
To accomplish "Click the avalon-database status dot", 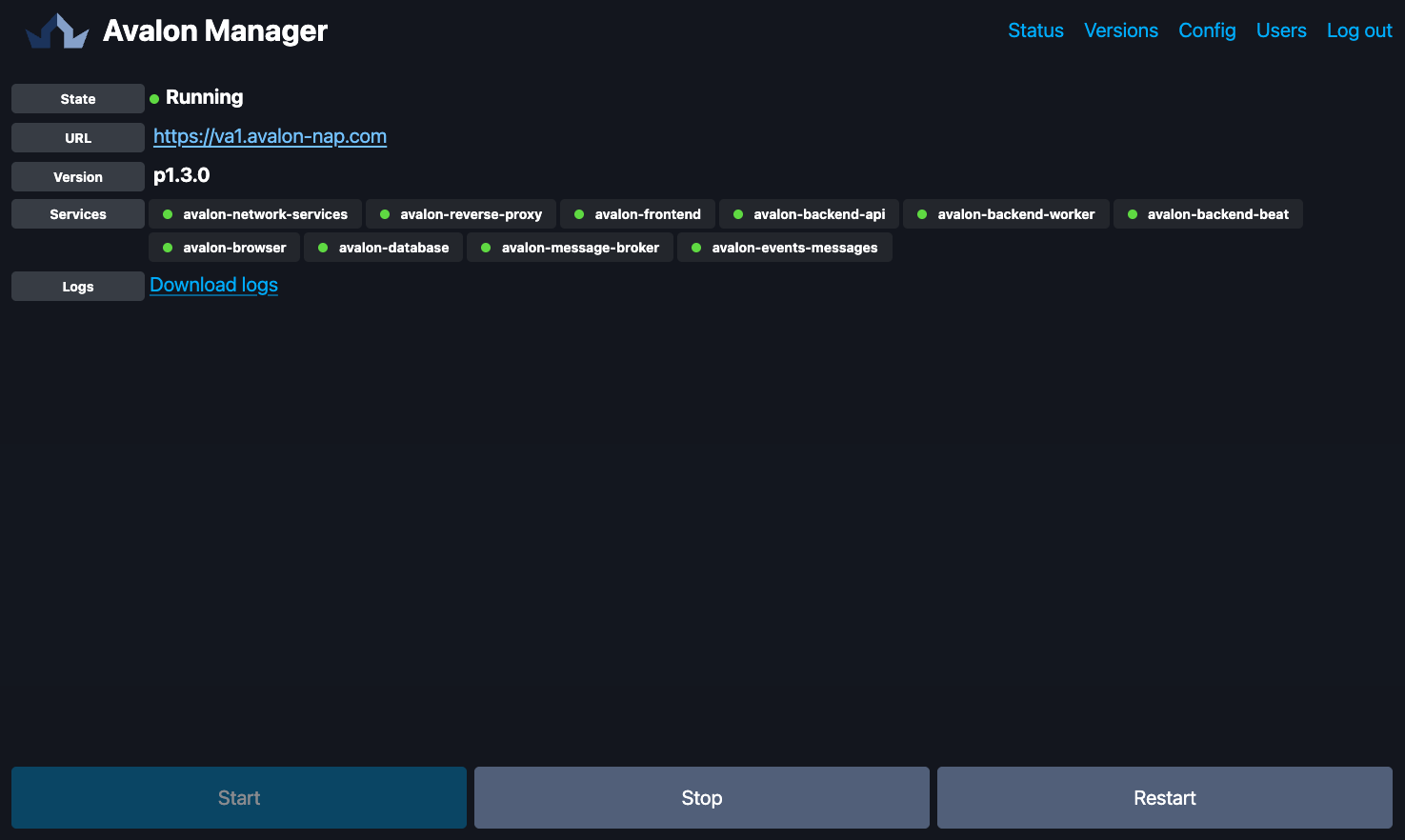I will (323, 248).
